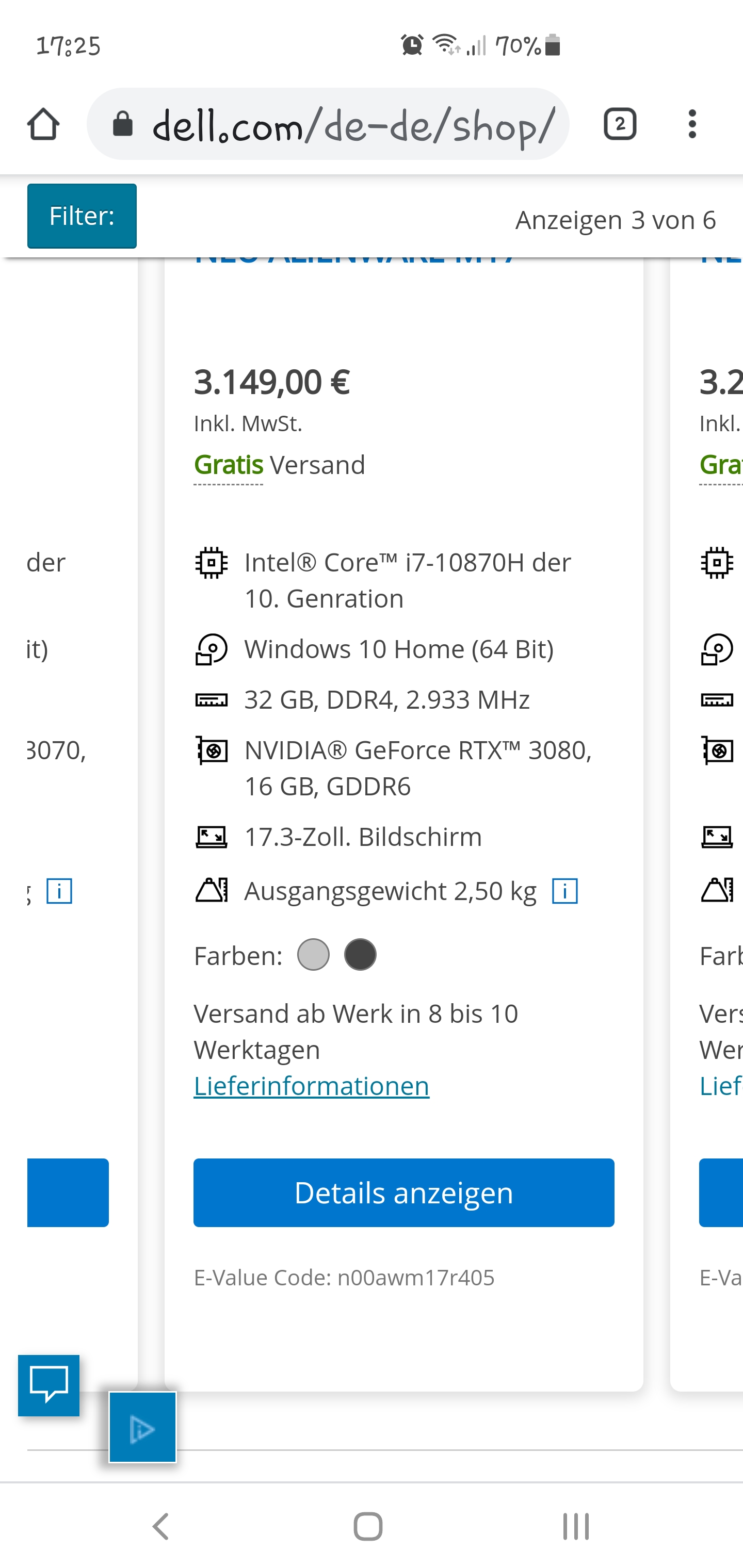Click NVIDIA GeForce RTX 3080 text

click(x=418, y=768)
